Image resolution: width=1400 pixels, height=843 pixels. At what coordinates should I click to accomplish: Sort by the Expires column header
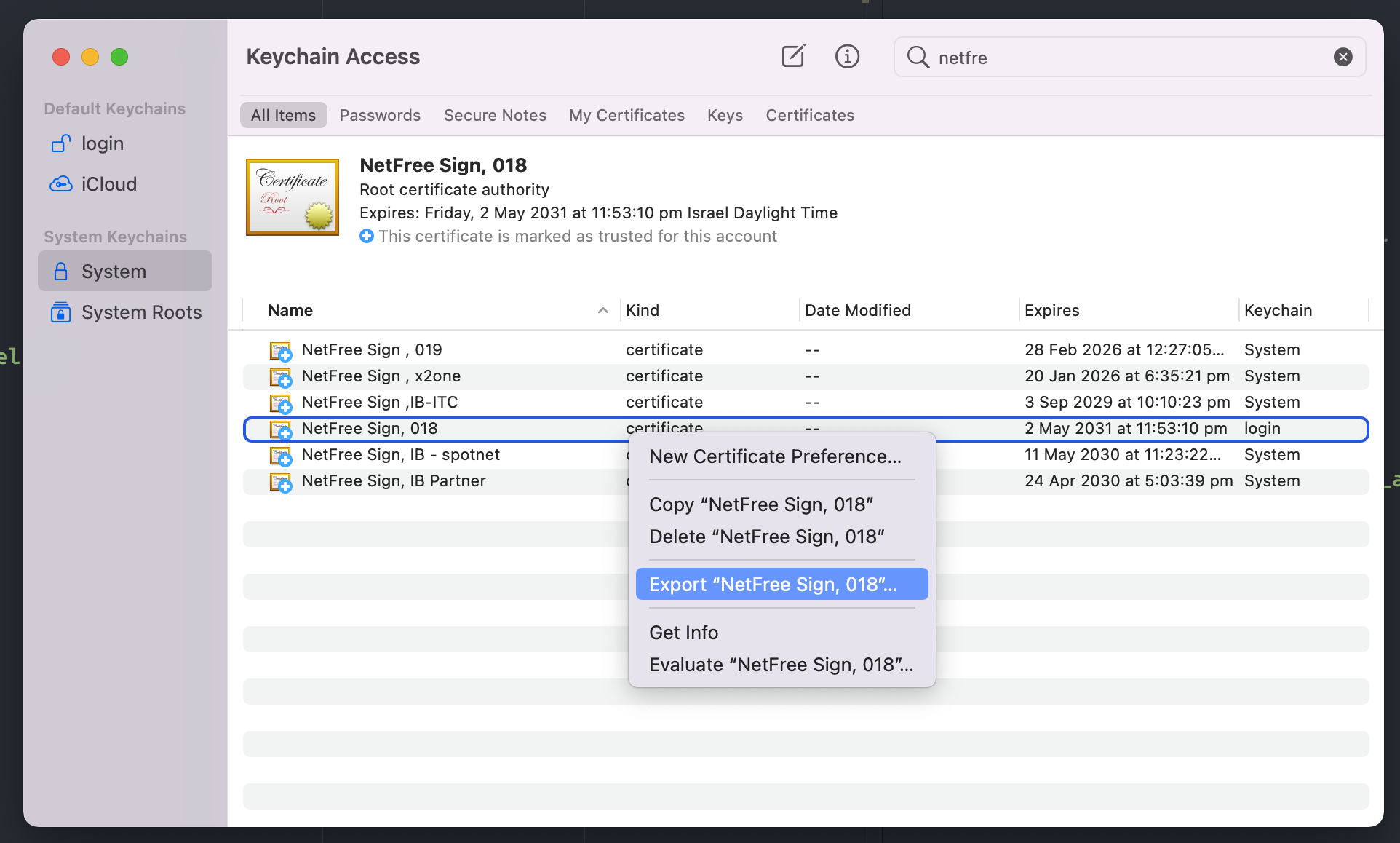click(x=1052, y=310)
